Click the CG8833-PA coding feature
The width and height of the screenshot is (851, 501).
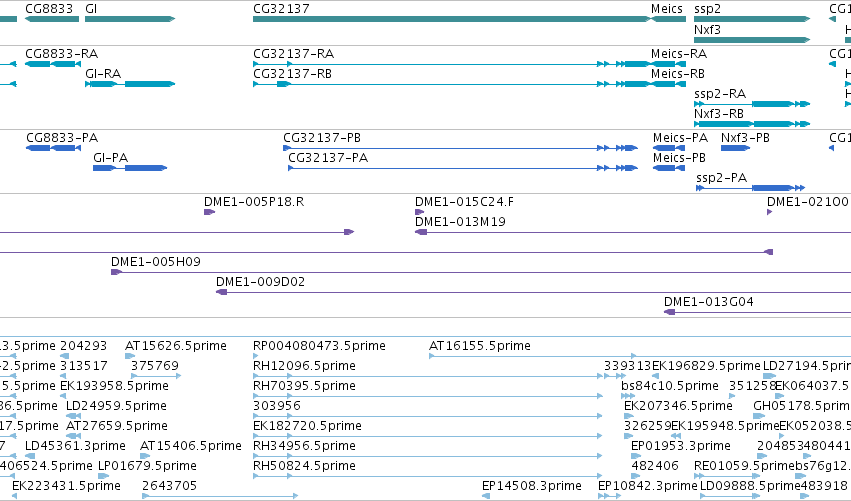pos(53,148)
